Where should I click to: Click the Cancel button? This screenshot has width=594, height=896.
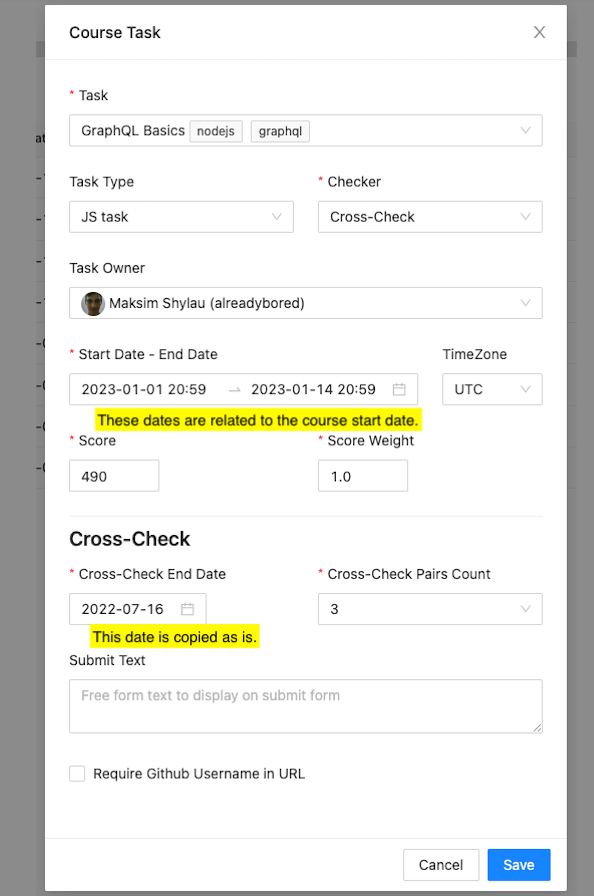(440, 864)
